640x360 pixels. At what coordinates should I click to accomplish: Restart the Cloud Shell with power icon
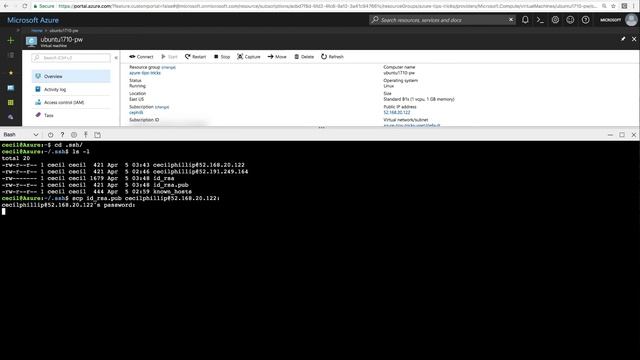pyautogui.click(x=50, y=135)
